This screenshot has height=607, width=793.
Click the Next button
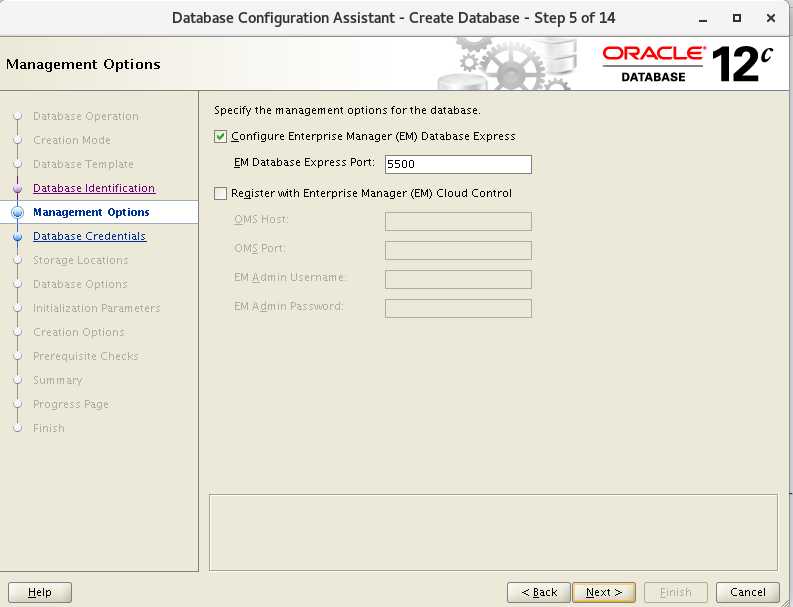click(x=604, y=592)
